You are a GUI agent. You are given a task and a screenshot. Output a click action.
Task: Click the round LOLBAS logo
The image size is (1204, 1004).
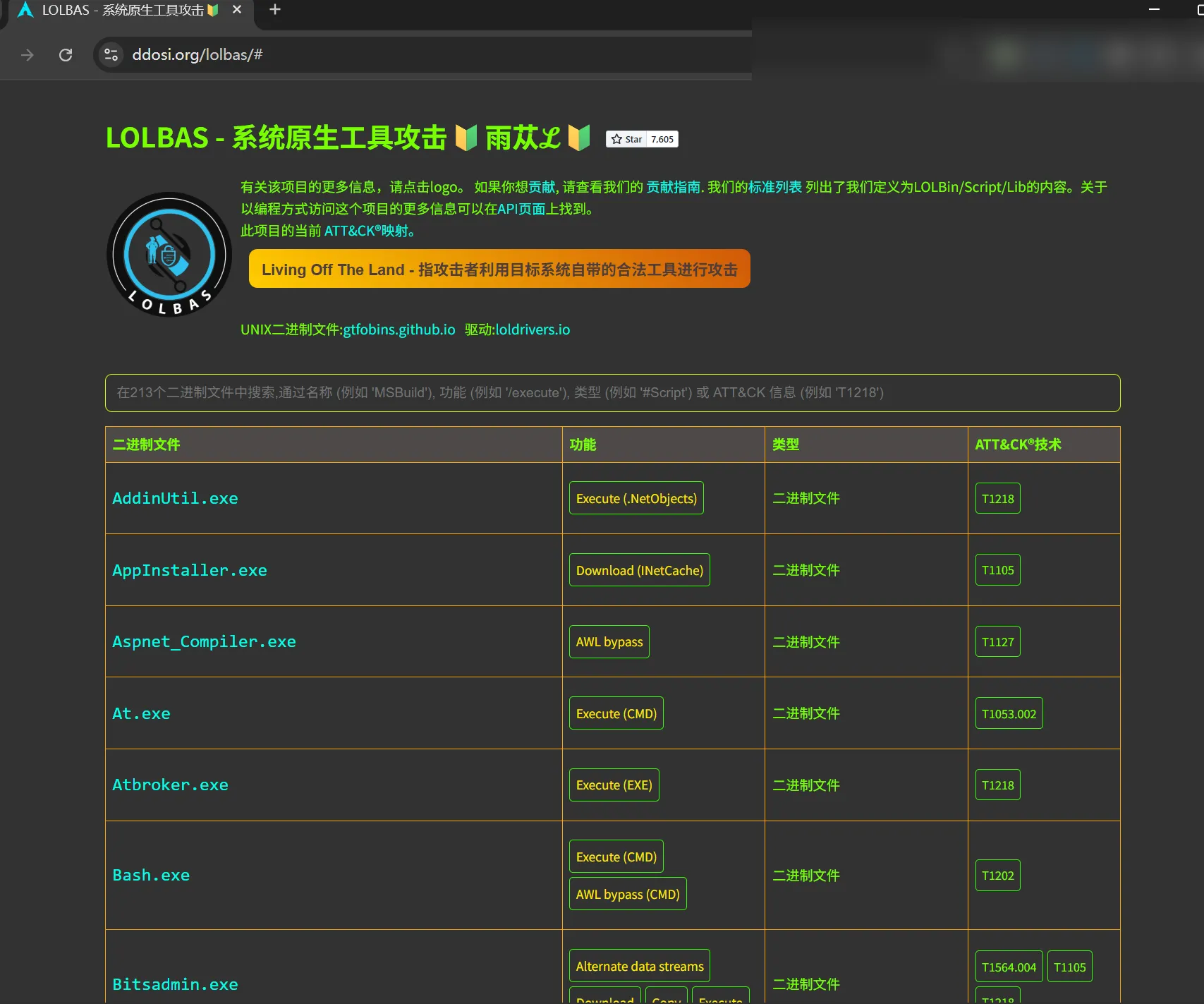tap(169, 255)
